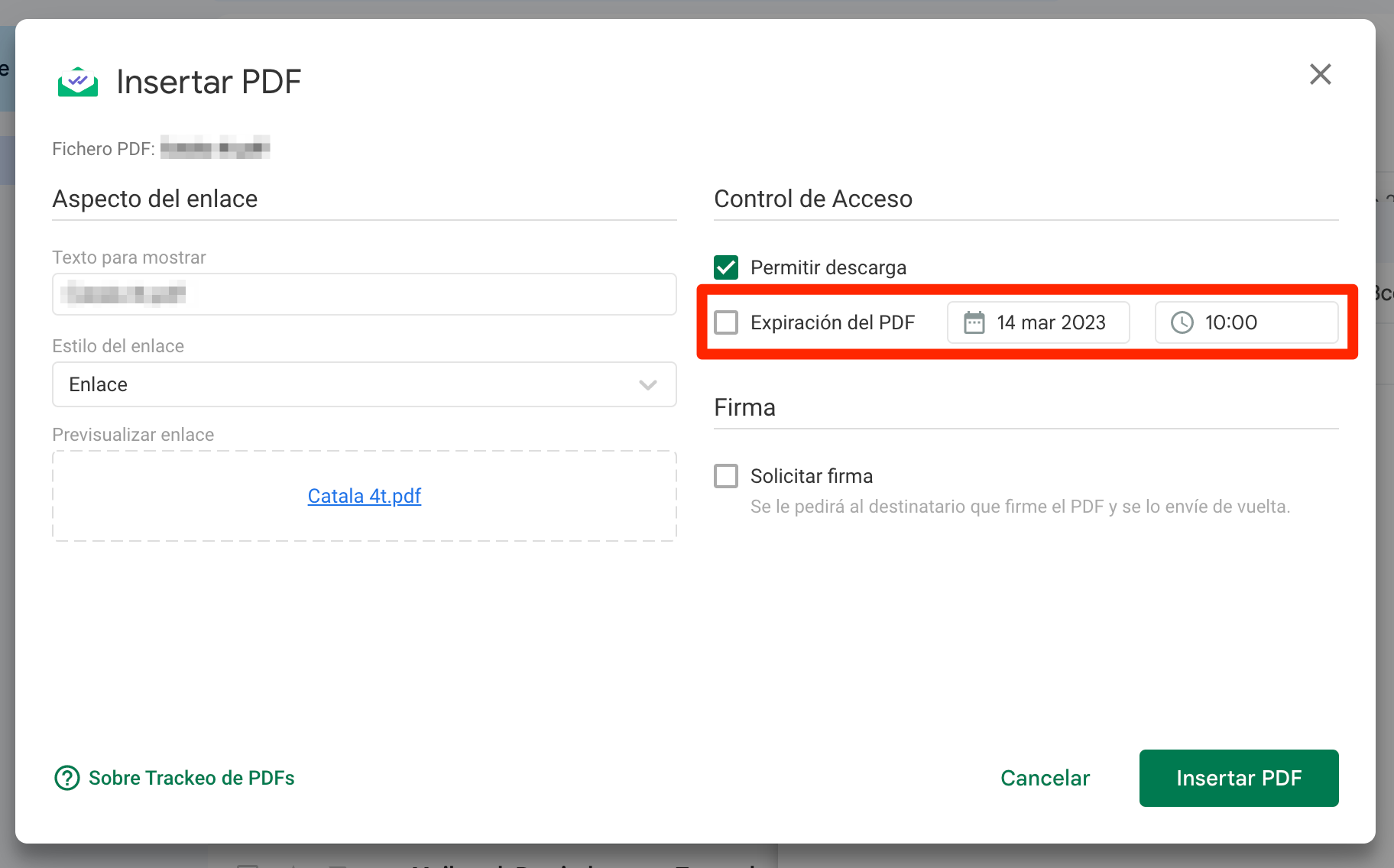Click the green Insertar PDF button
This screenshot has width=1394, height=868.
1238,778
